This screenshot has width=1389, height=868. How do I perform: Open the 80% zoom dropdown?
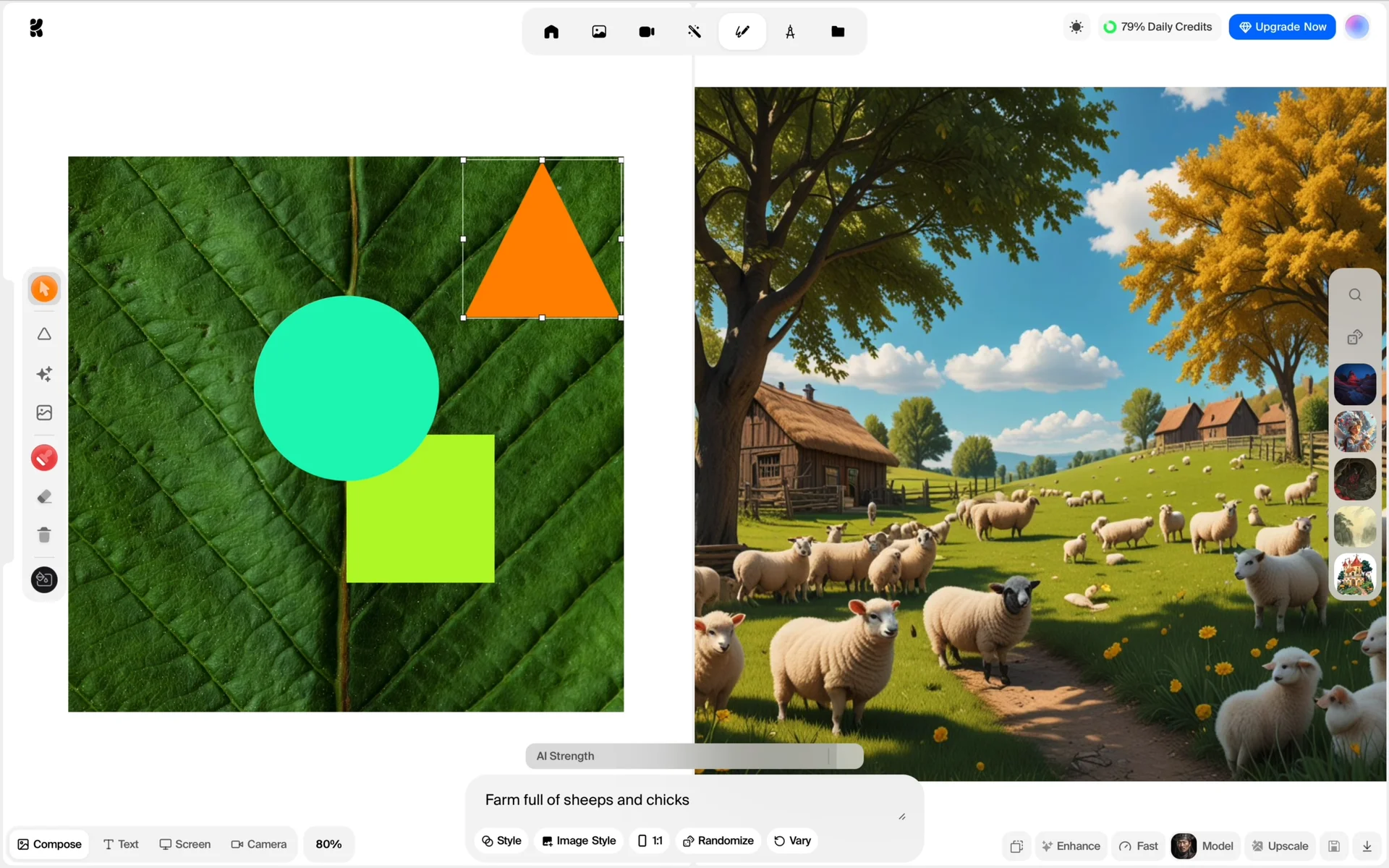(x=328, y=844)
